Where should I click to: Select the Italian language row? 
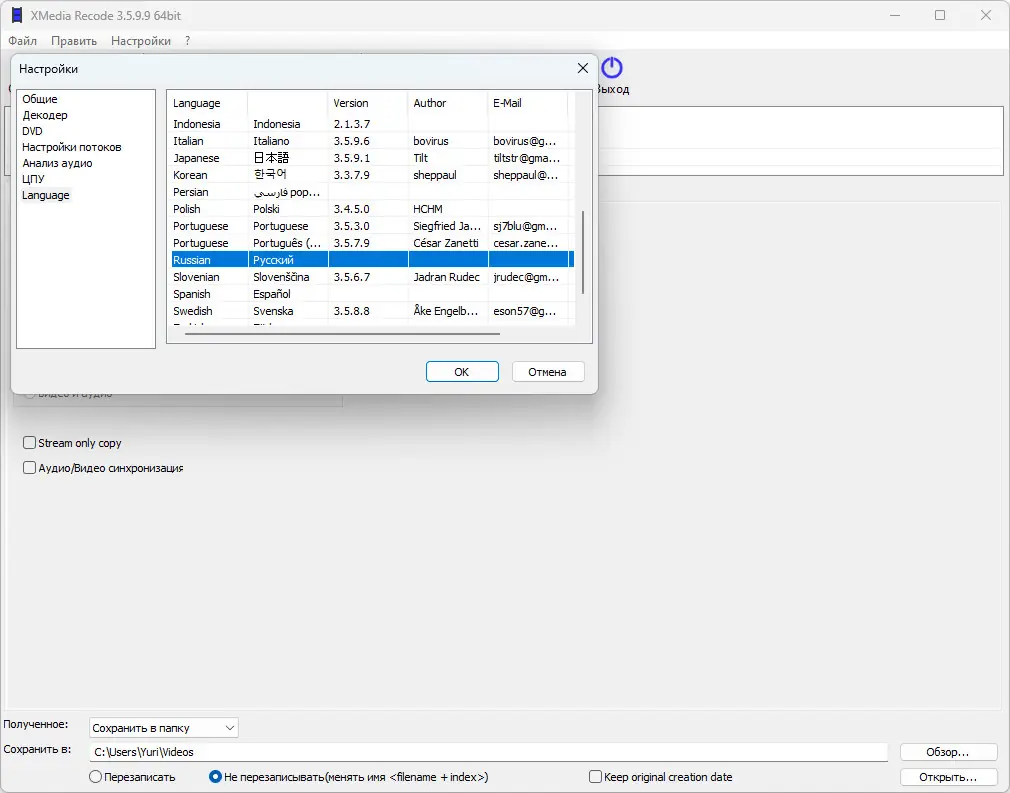point(371,141)
